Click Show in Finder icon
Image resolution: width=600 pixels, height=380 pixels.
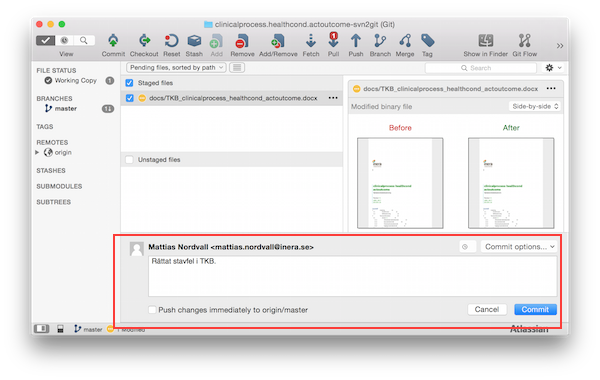[x=486, y=41]
